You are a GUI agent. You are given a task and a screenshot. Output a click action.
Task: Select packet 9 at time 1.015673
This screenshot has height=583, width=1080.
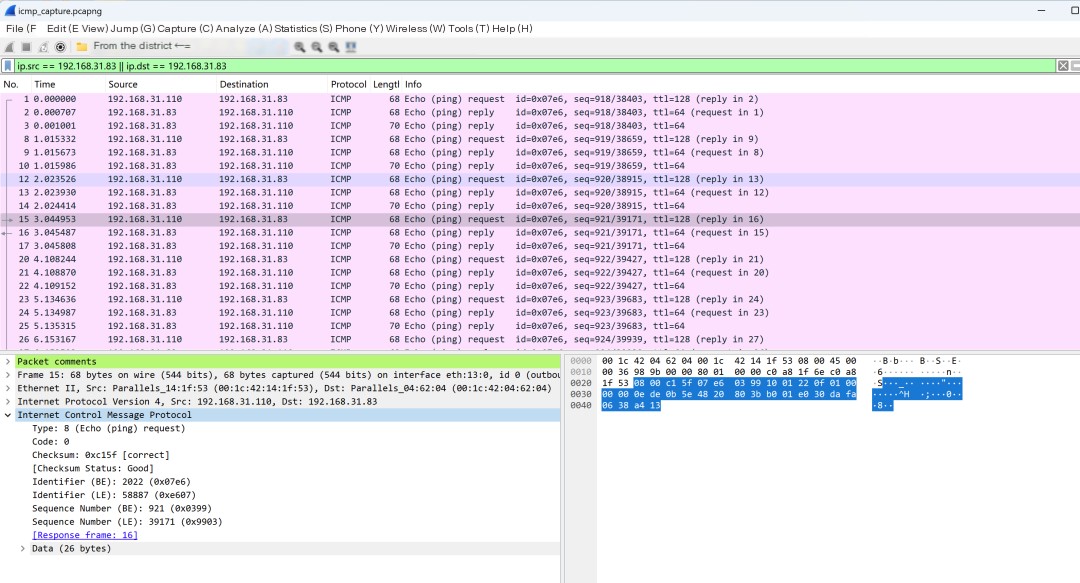click(x=540, y=152)
